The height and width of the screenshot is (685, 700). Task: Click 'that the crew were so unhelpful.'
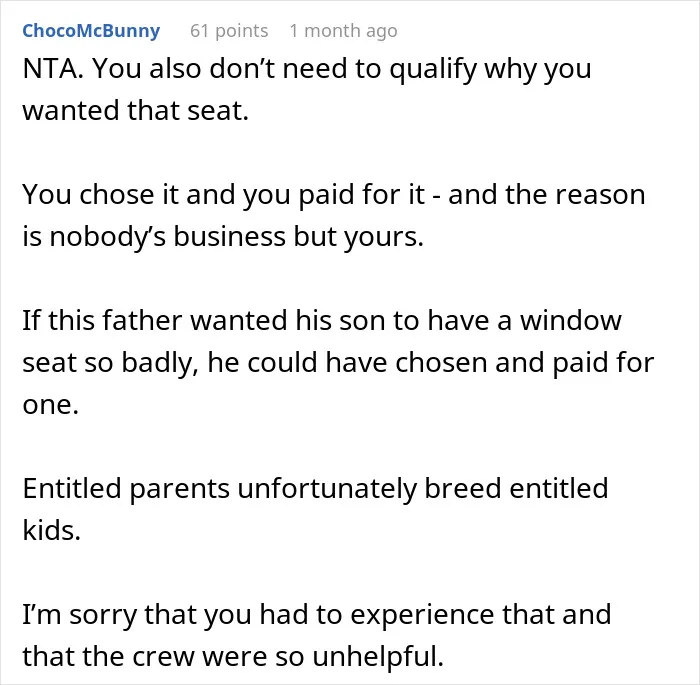(233, 657)
